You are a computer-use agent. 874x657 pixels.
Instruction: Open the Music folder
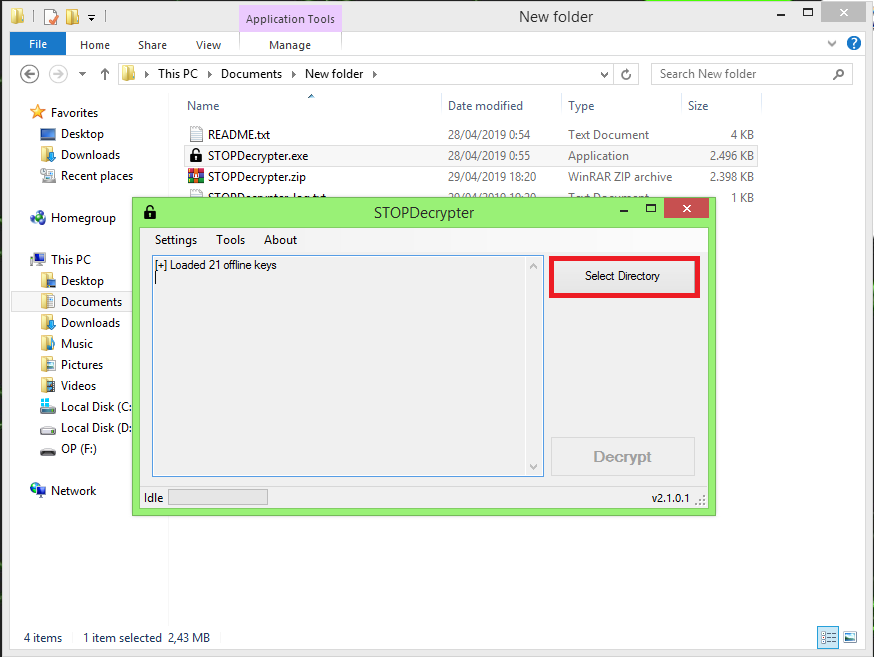tap(76, 344)
